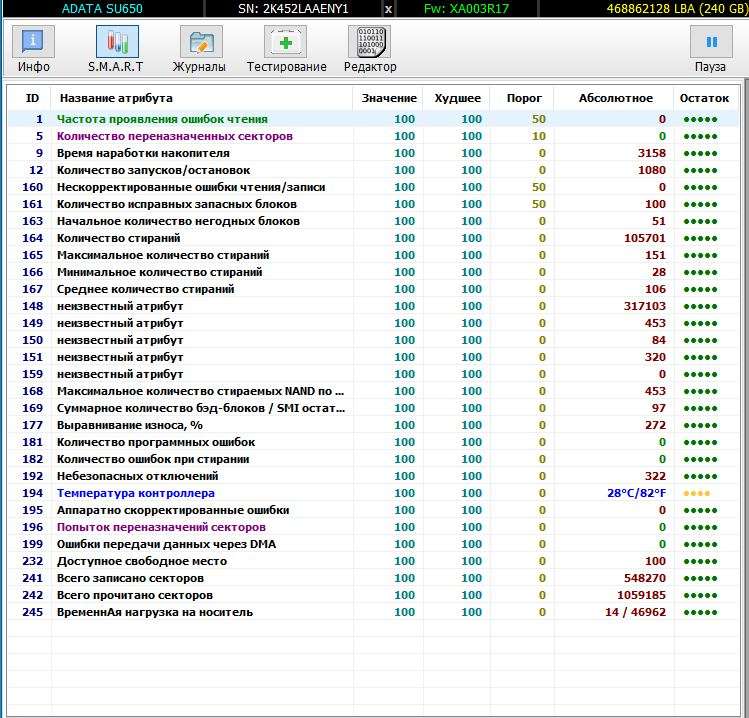Click the Пауза pause button
This screenshot has width=749, height=718.
pos(711,42)
